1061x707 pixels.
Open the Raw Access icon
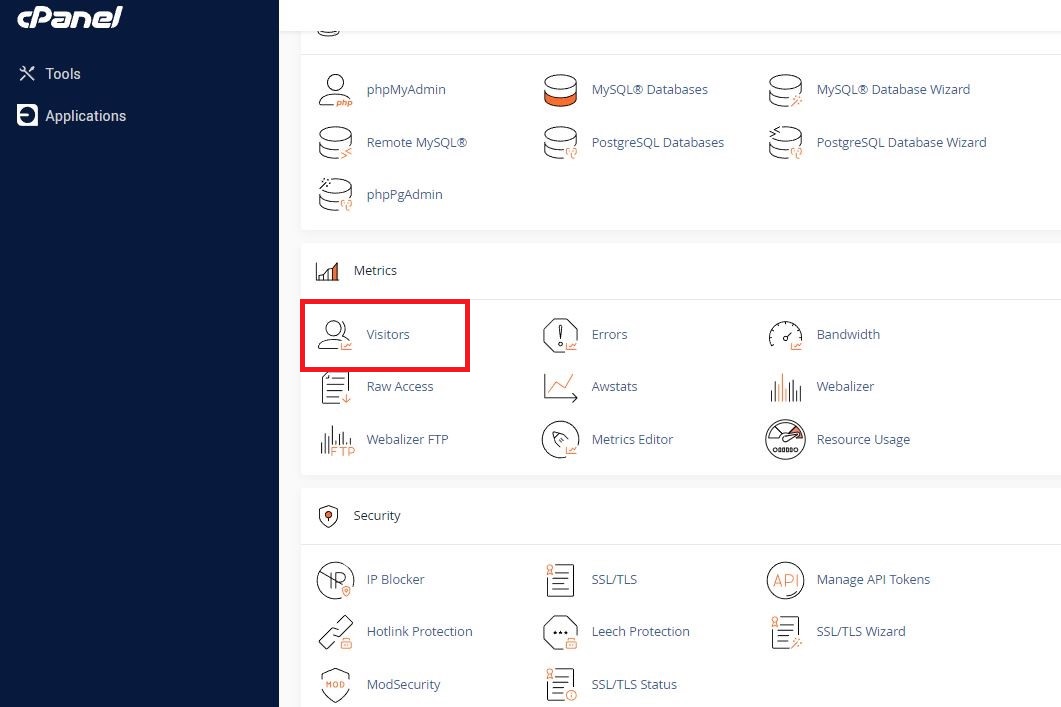pyautogui.click(x=335, y=387)
